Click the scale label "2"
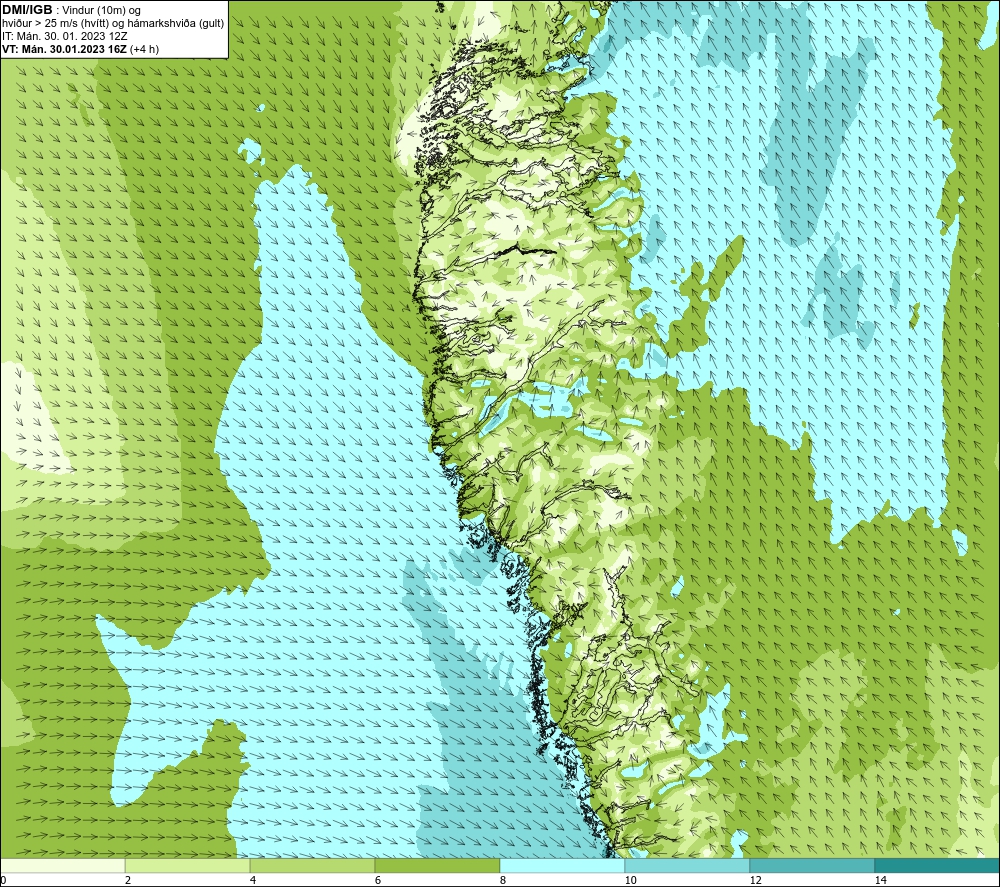This screenshot has height=887, width=1000. click(128, 880)
